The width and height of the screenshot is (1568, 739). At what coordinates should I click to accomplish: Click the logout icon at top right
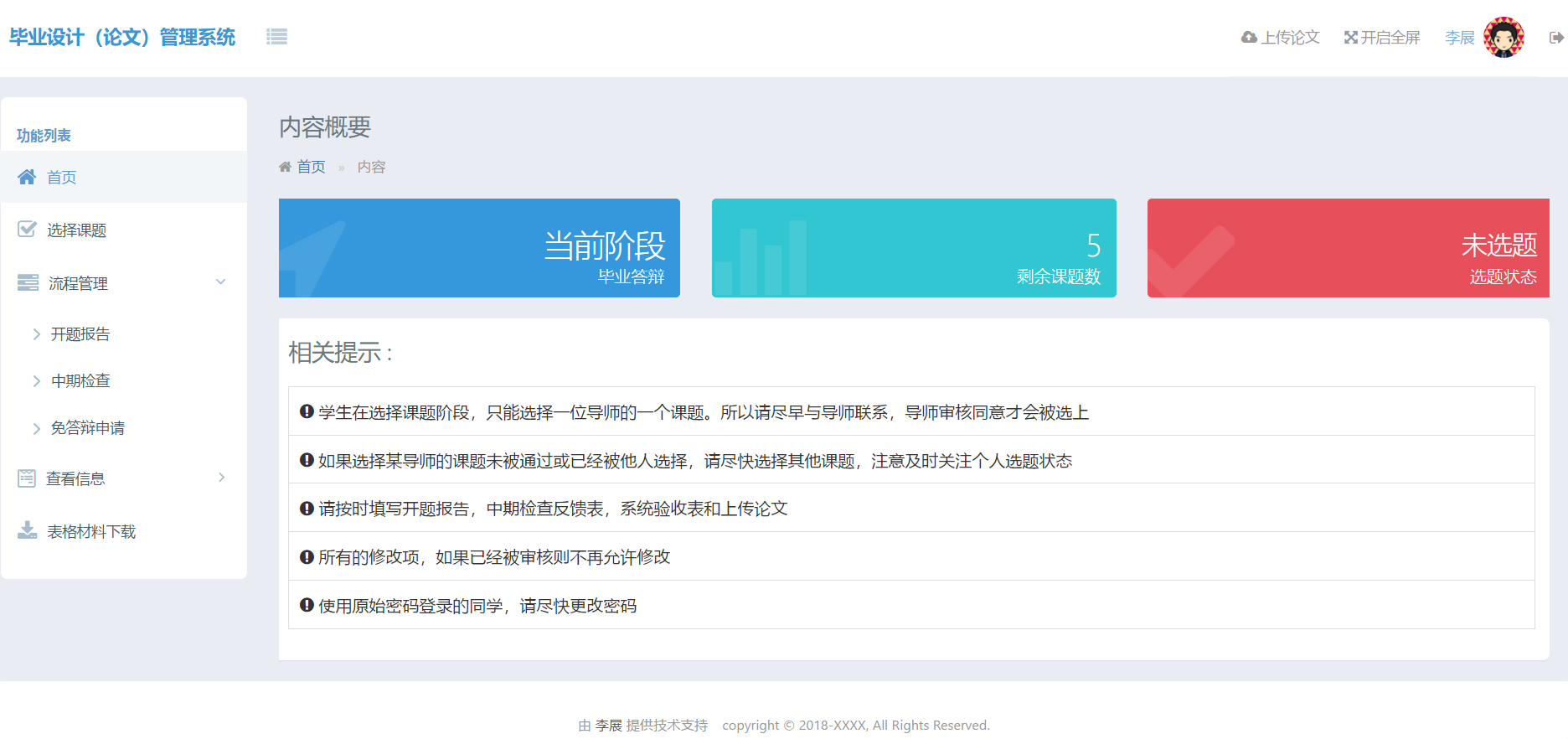[x=1556, y=38]
